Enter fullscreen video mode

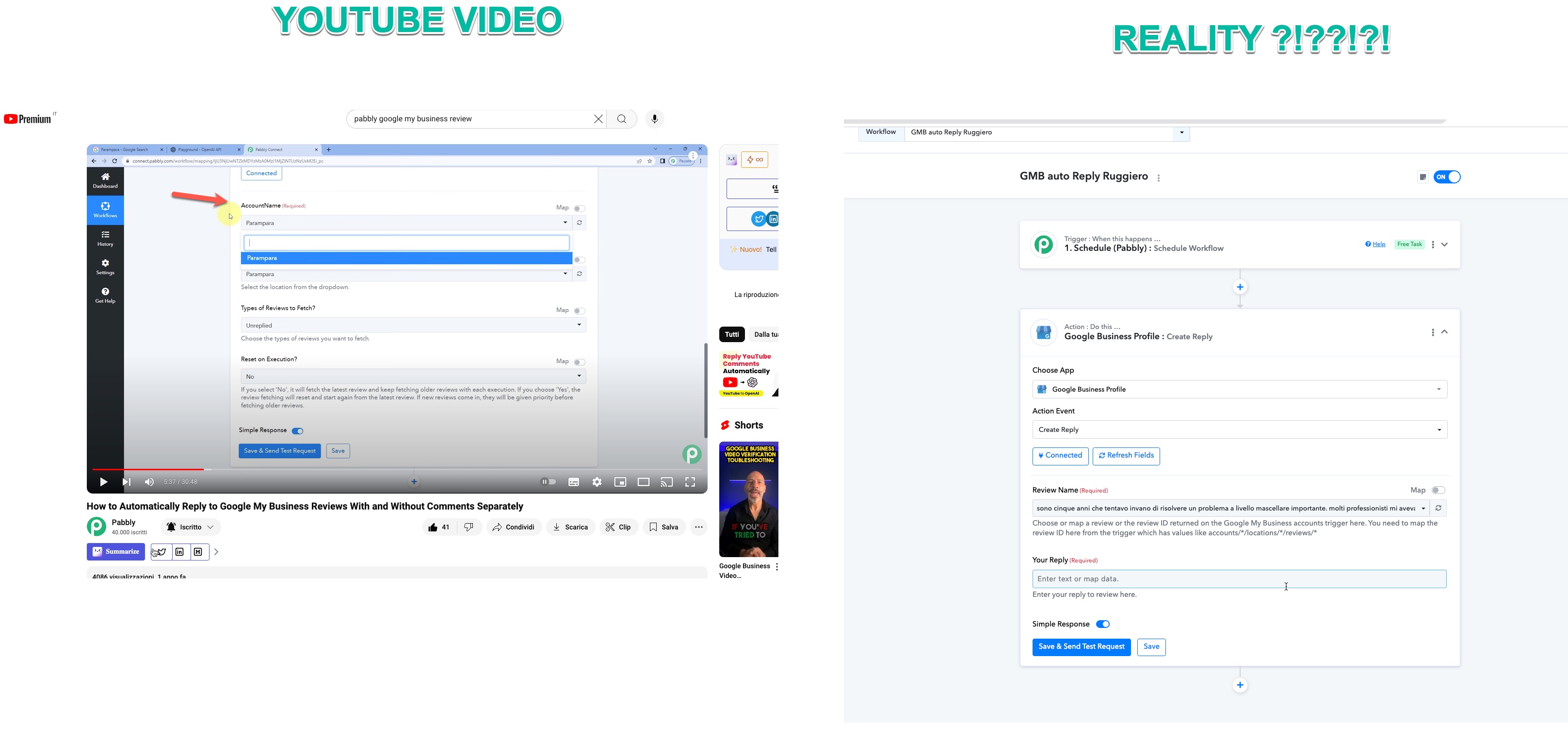[x=690, y=482]
